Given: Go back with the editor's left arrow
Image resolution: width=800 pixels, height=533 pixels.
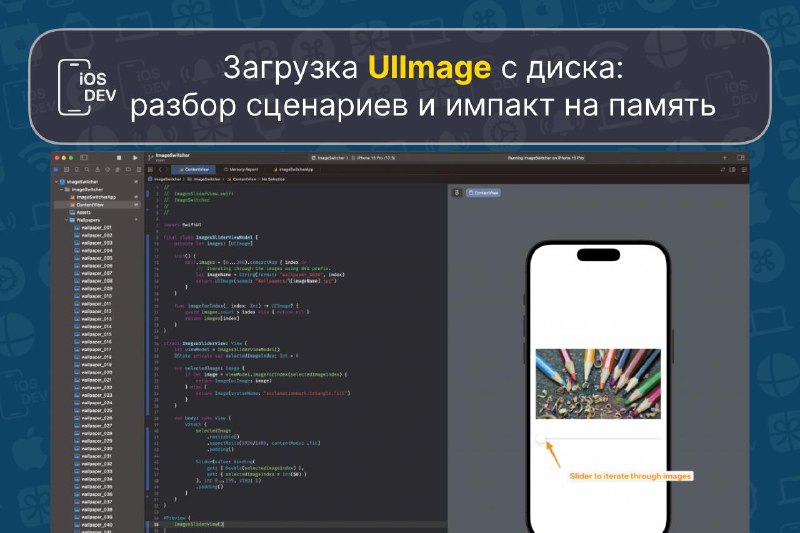Looking at the screenshot, I should tap(160, 169).
